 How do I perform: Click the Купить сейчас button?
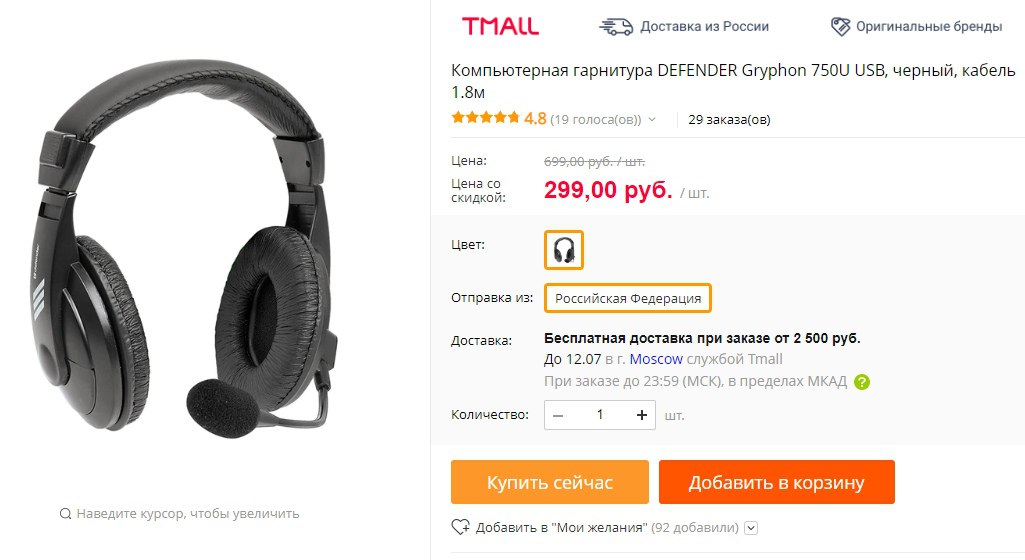[x=550, y=482]
